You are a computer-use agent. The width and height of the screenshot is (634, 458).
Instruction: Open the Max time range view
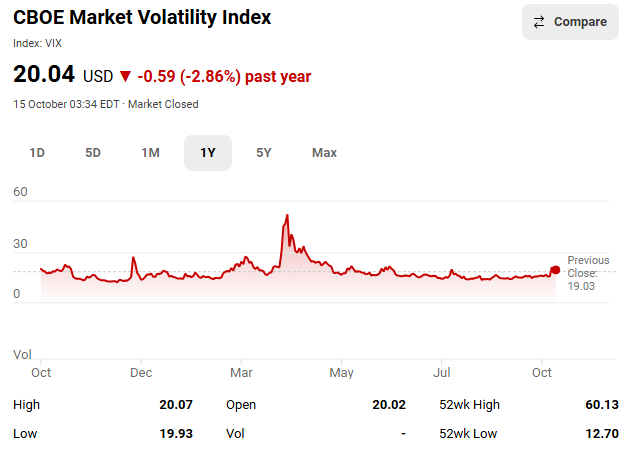click(324, 153)
